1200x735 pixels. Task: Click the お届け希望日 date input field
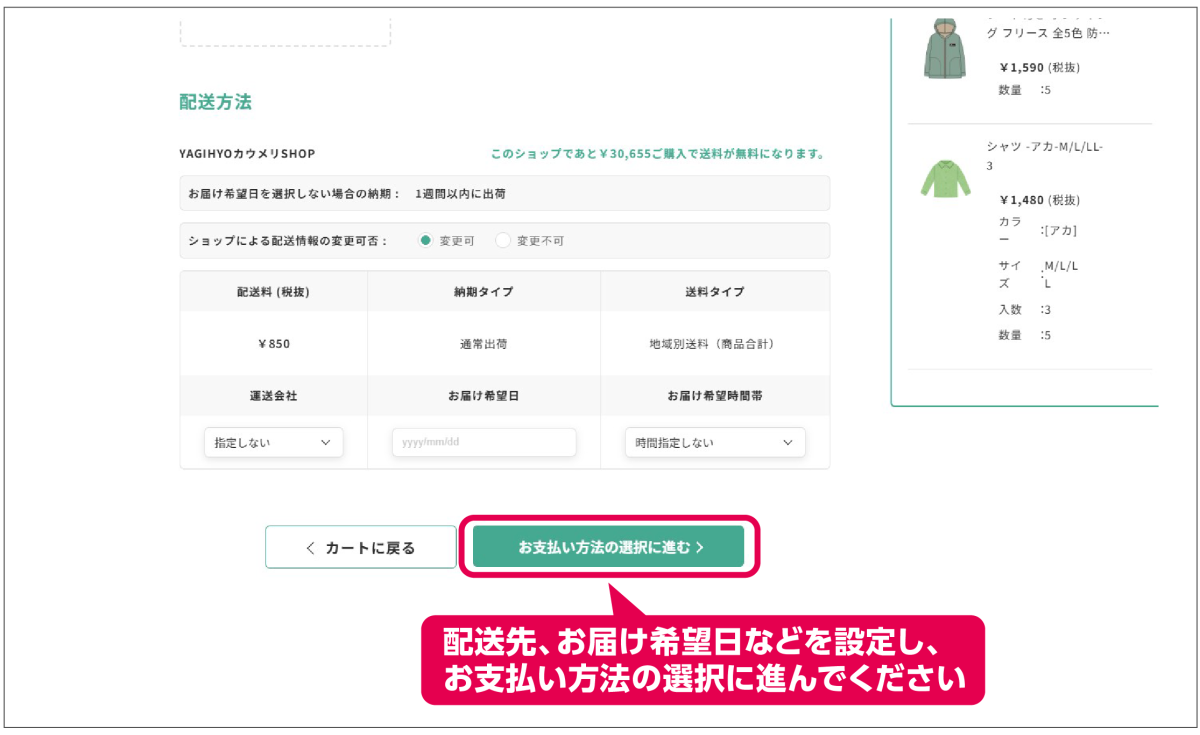(x=484, y=443)
